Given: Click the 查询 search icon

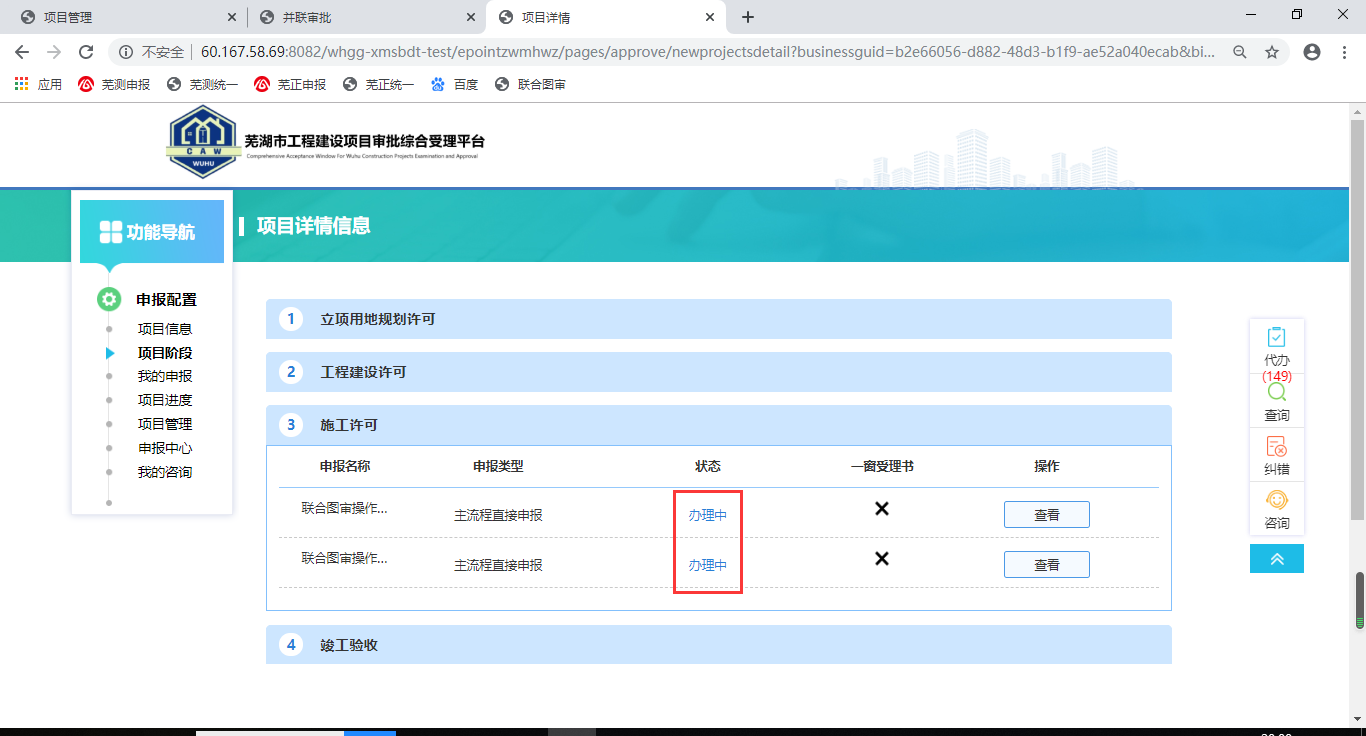Looking at the screenshot, I should tap(1276, 393).
